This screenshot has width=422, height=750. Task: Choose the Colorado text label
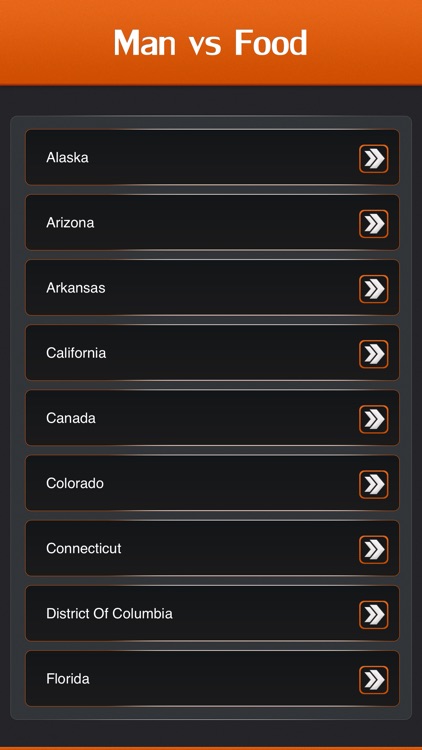(75, 483)
